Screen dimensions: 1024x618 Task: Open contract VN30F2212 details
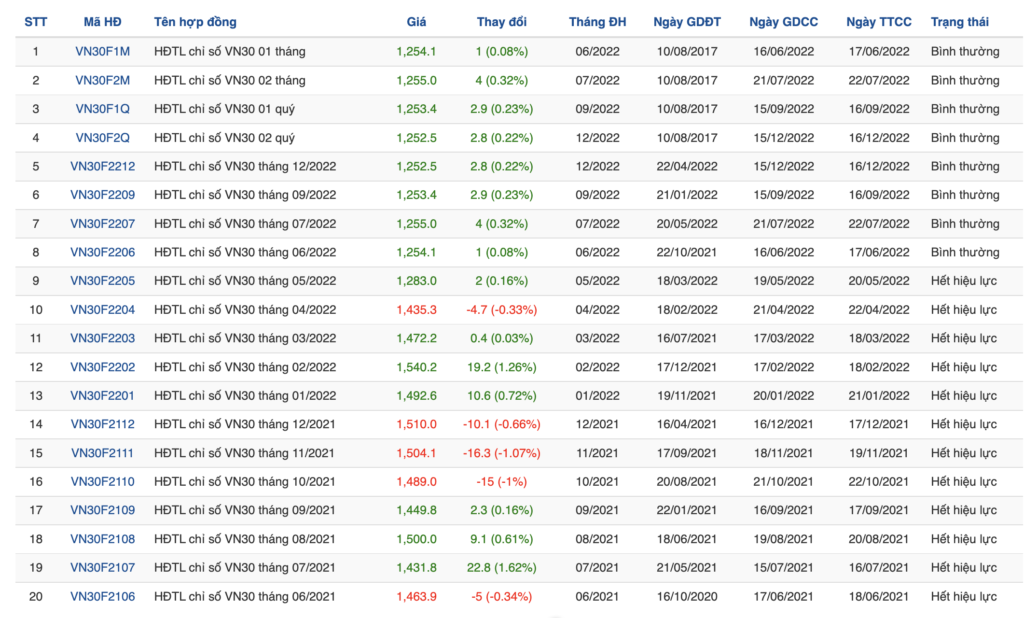102,166
